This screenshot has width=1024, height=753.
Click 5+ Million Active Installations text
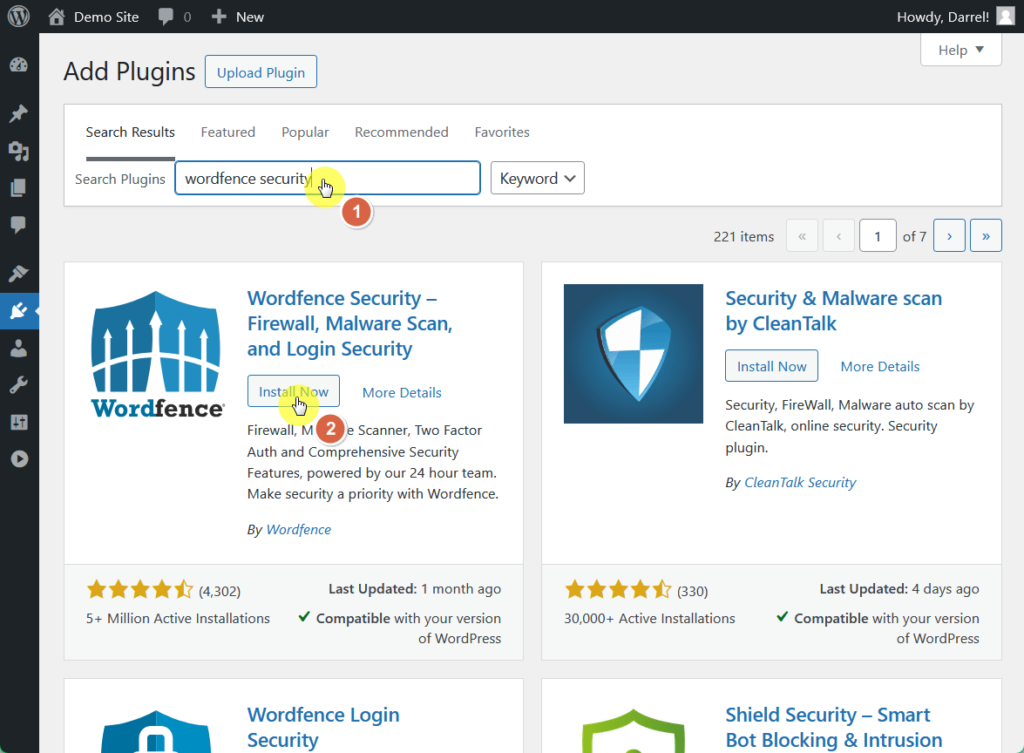[178, 618]
